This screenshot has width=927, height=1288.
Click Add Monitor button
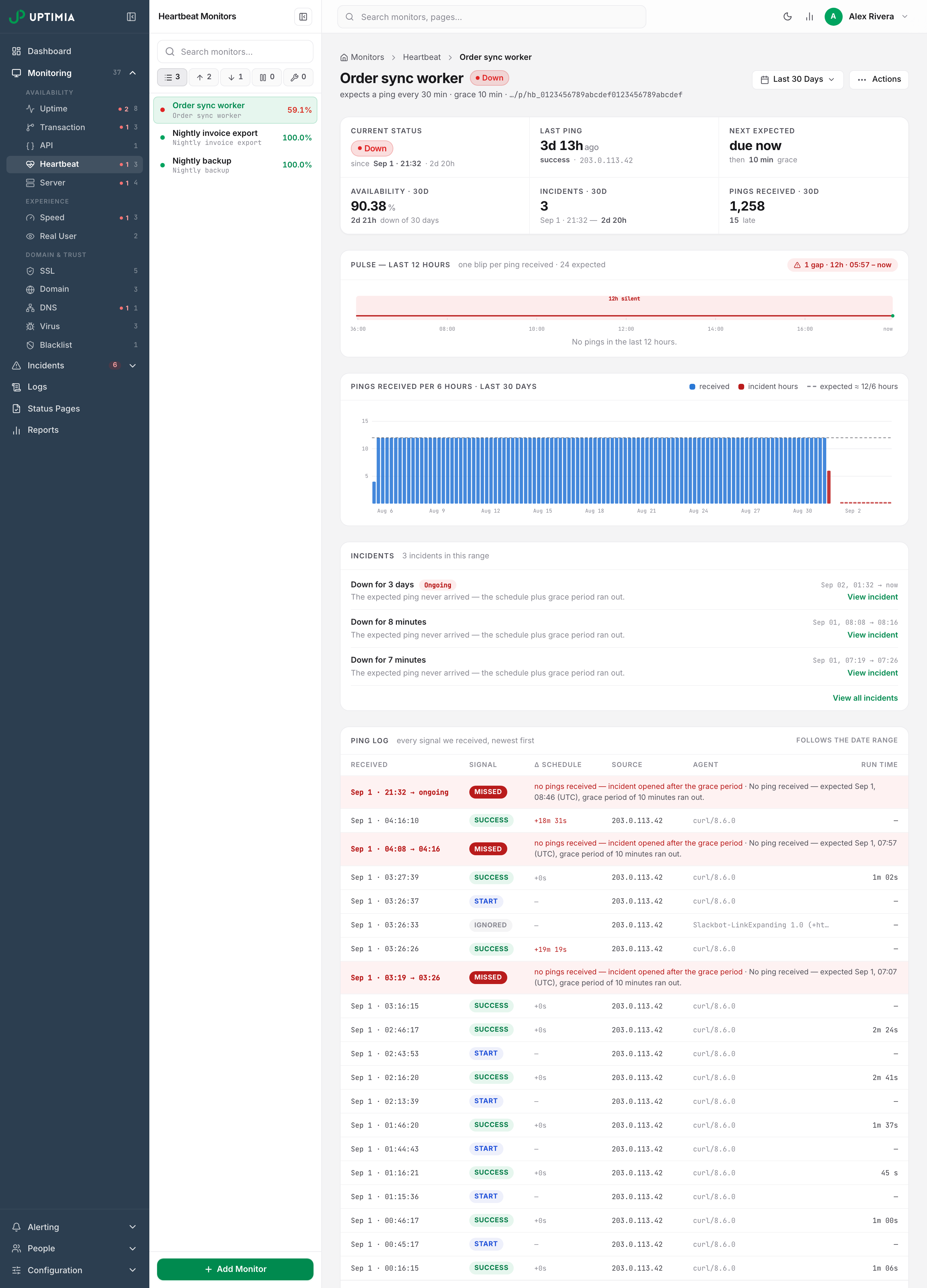coord(235,1269)
